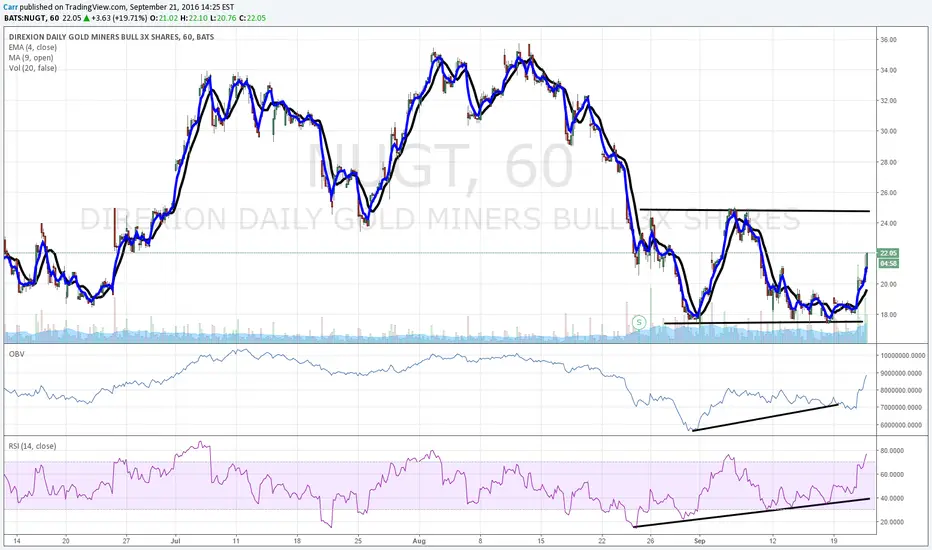Viewport: 932px width, 550px height.
Task: Click the "8000000.0000" OBV axis label
Action: pyautogui.click(x=903, y=391)
